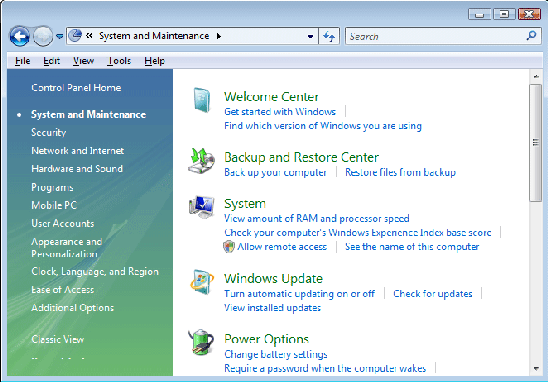This screenshot has height=382, width=548.
Task: Open the Windows Update heading
Action: [273, 278]
